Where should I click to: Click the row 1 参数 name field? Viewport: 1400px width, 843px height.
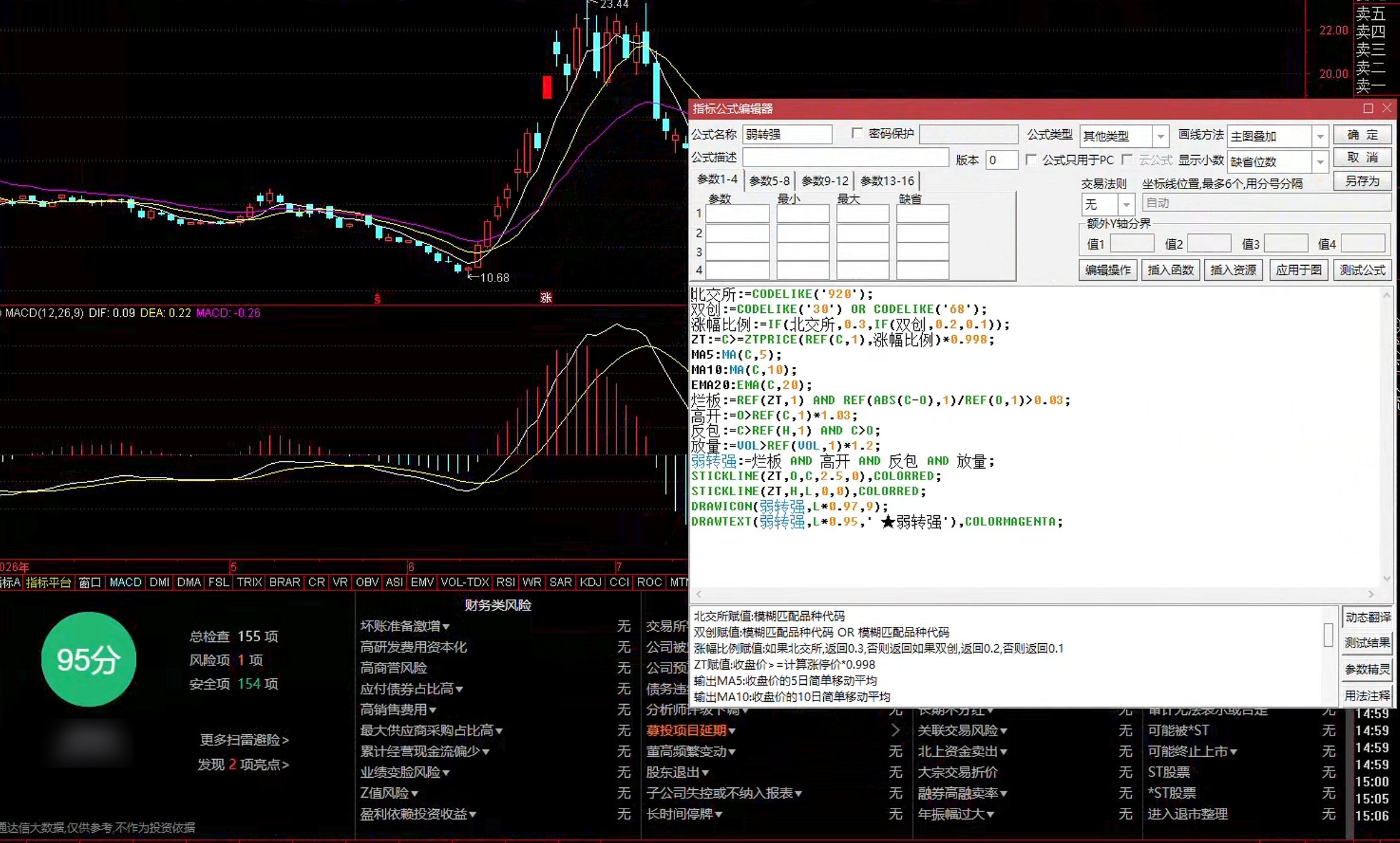click(x=737, y=214)
